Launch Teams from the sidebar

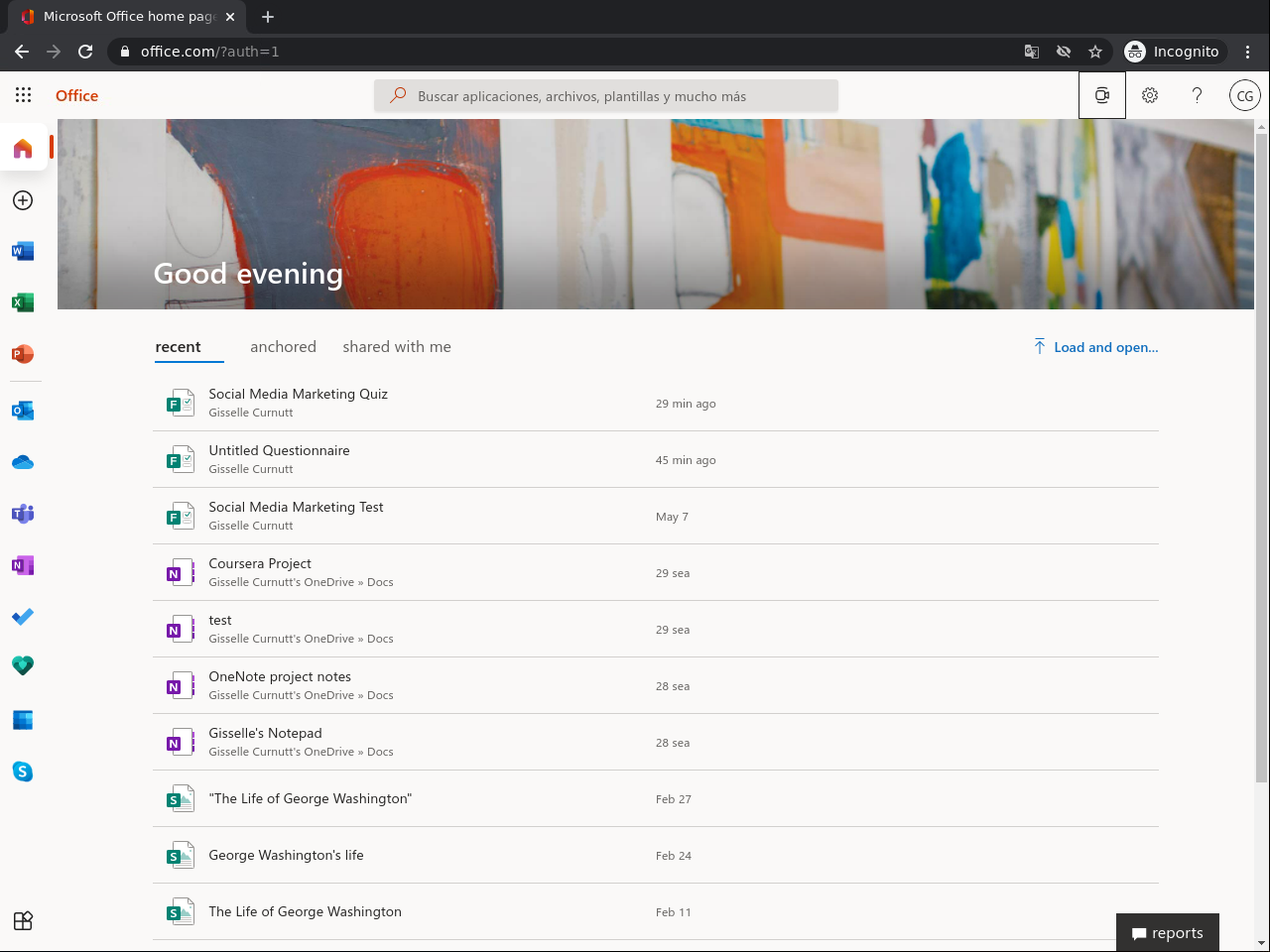coord(23,514)
